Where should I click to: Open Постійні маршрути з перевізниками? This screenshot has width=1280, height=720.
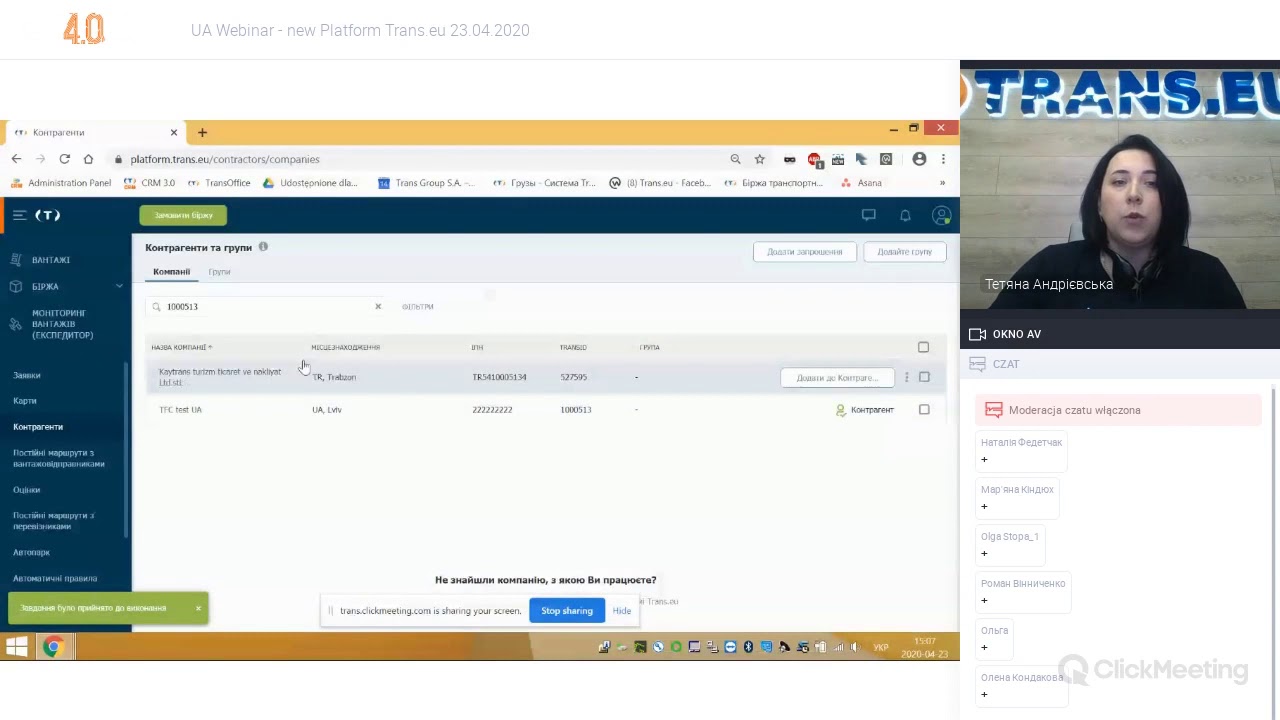coord(54,521)
